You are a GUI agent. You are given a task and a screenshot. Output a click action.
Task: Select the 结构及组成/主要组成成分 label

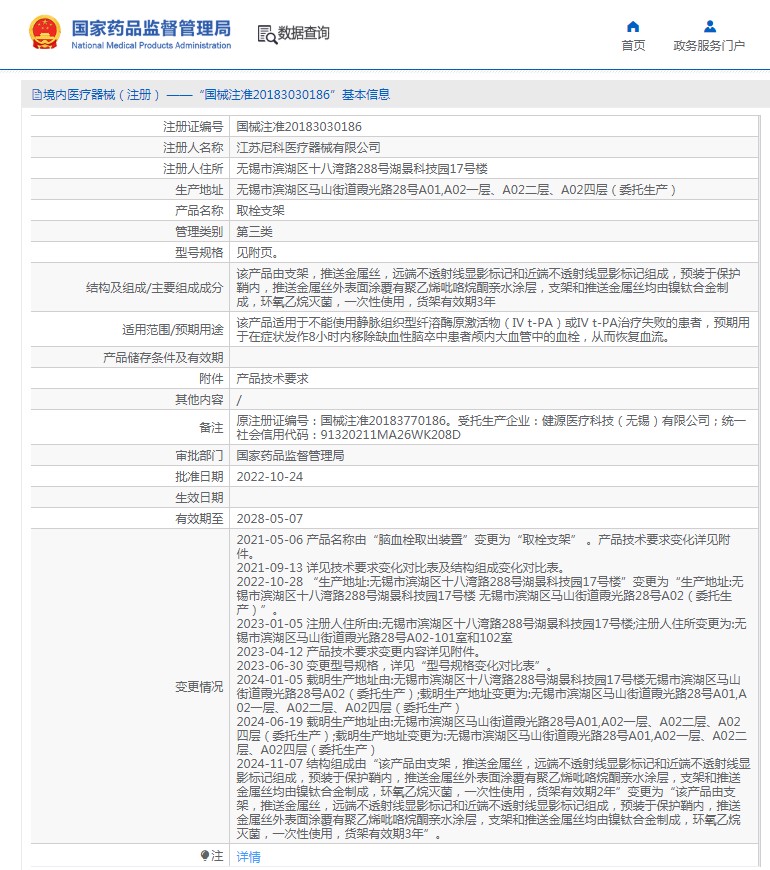tap(154, 287)
